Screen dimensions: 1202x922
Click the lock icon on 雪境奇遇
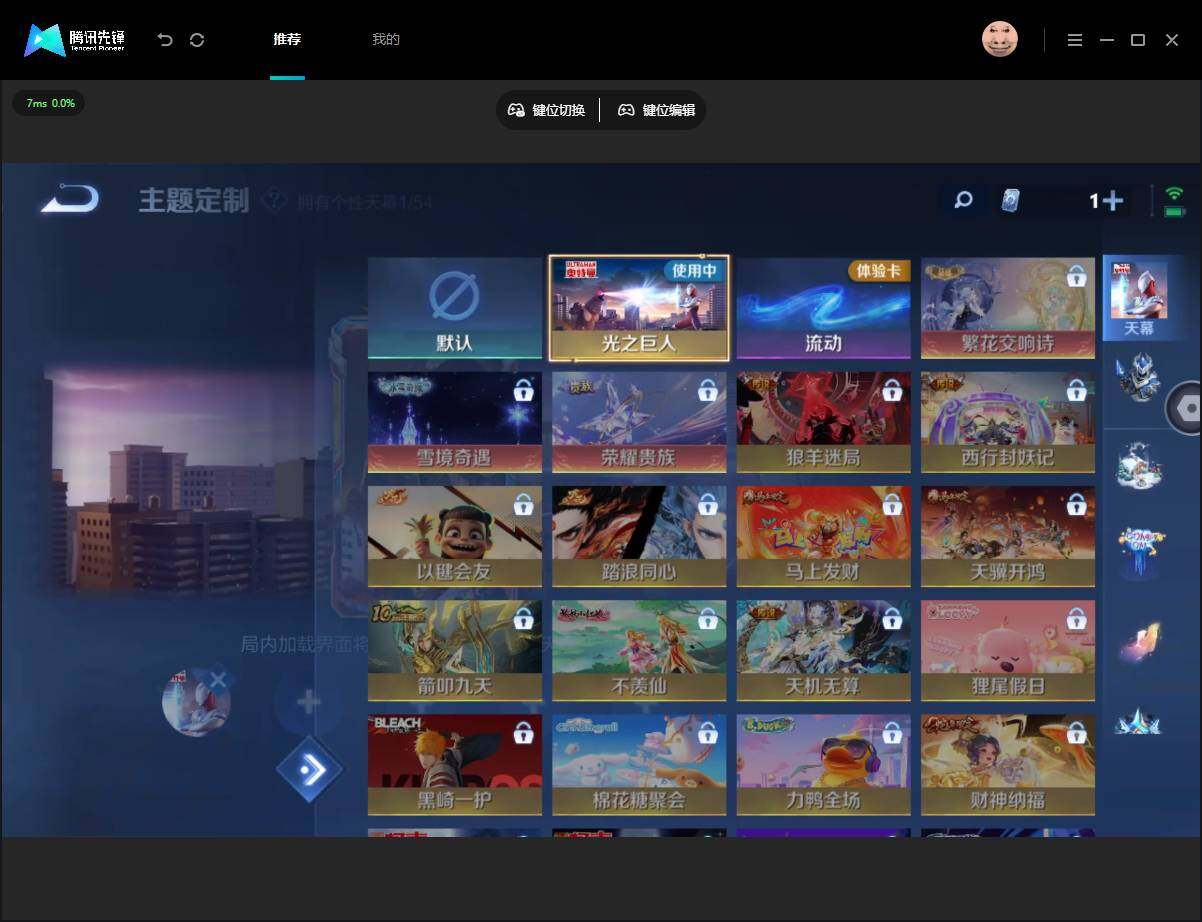click(x=523, y=391)
